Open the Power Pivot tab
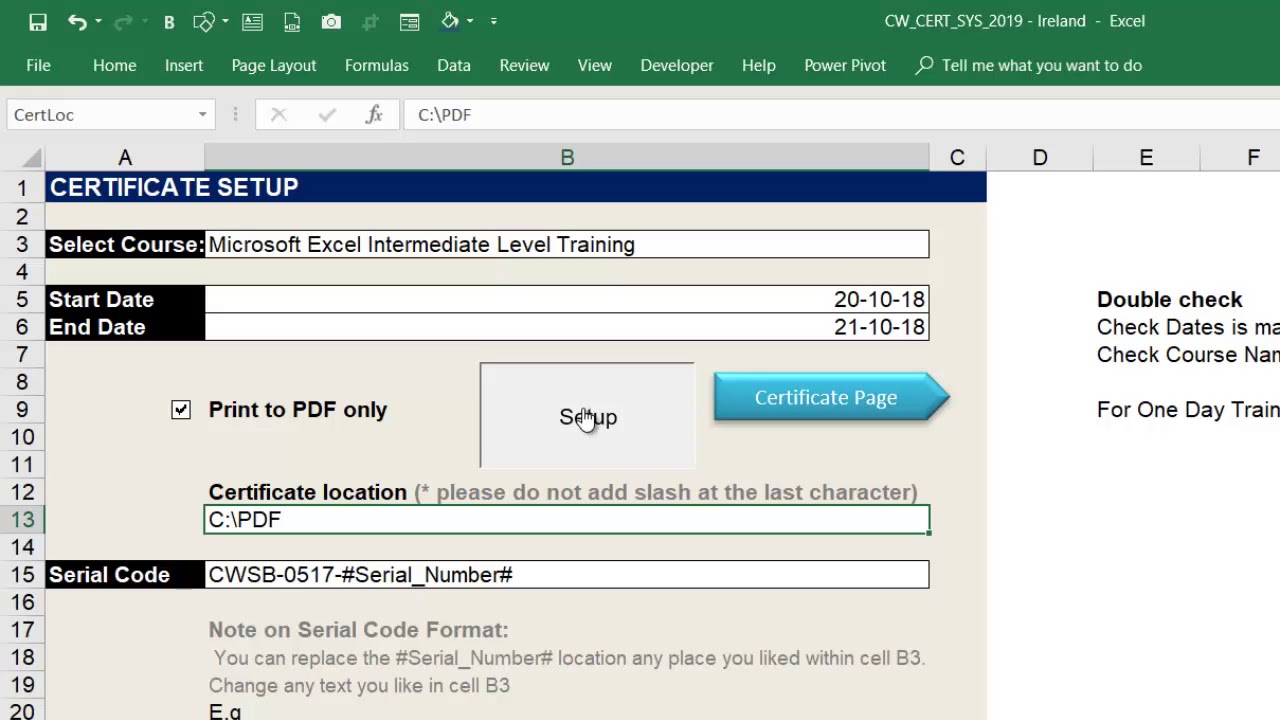The image size is (1280, 720). click(x=845, y=65)
